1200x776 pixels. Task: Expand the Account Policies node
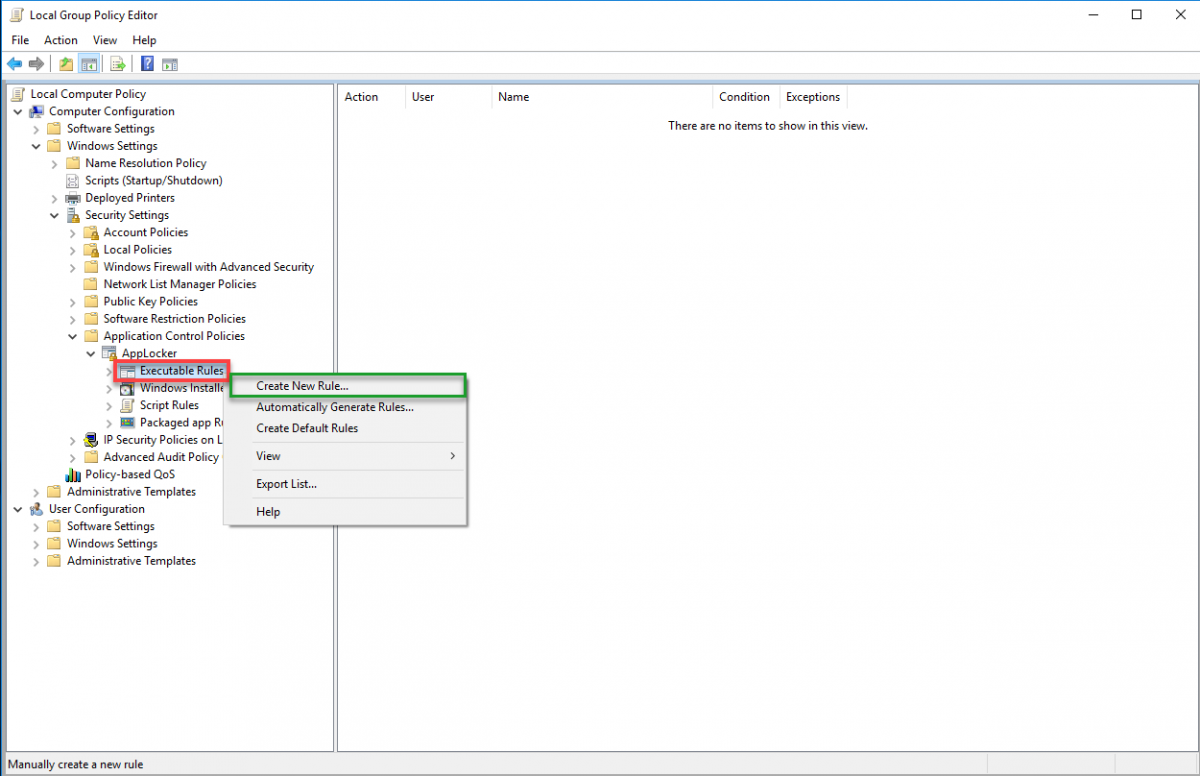pyautogui.click(x=73, y=233)
